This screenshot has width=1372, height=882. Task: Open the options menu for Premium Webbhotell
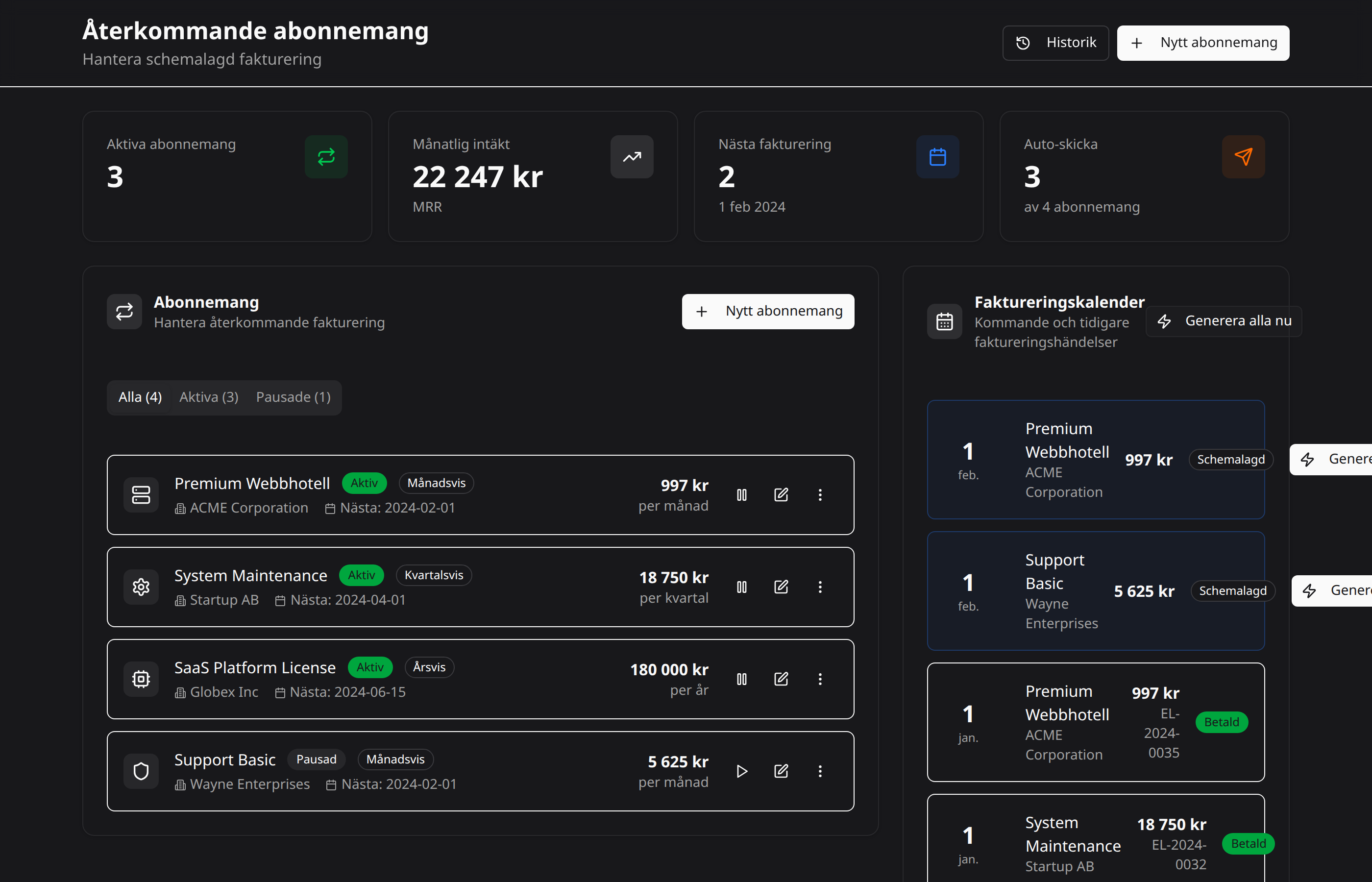point(820,494)
